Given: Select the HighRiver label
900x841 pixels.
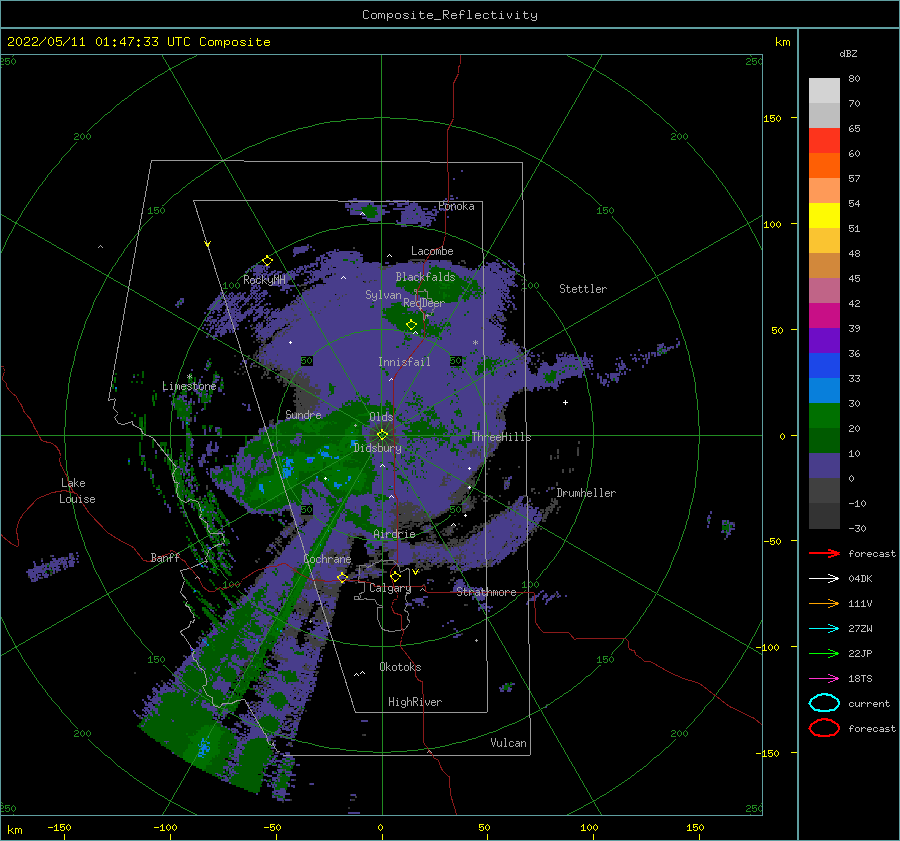Looking at the screenshot, I should point(415,702).
